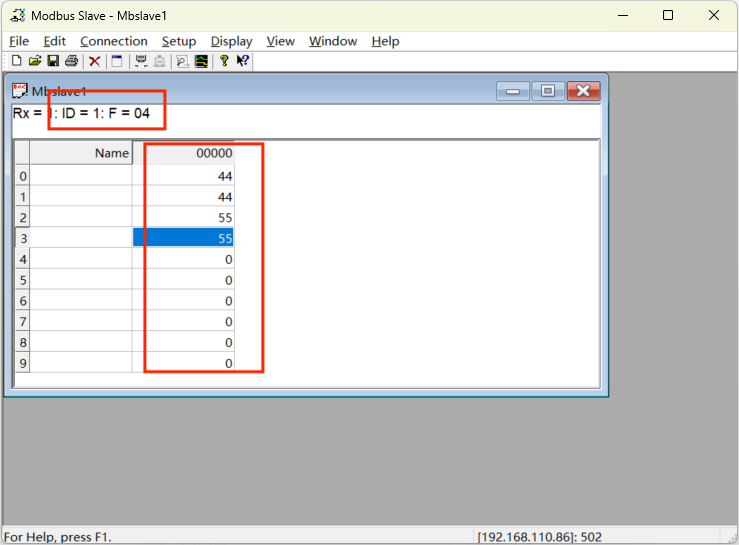Viewport: 739px width, 545px height.
Task: Select row header 5 in the table
Action: coord(22,280)
